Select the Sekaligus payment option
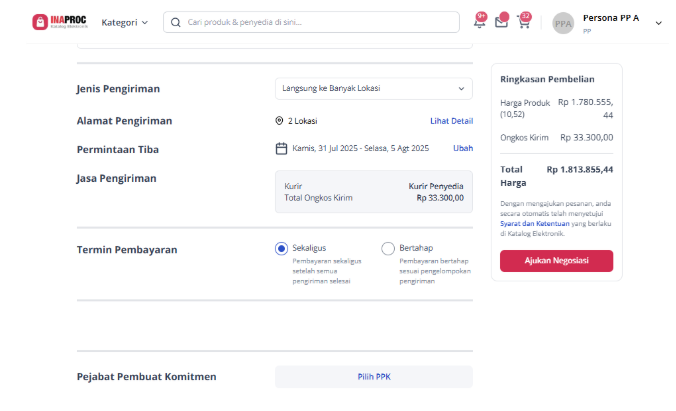676x411 pixels. (x=281, y=248)
